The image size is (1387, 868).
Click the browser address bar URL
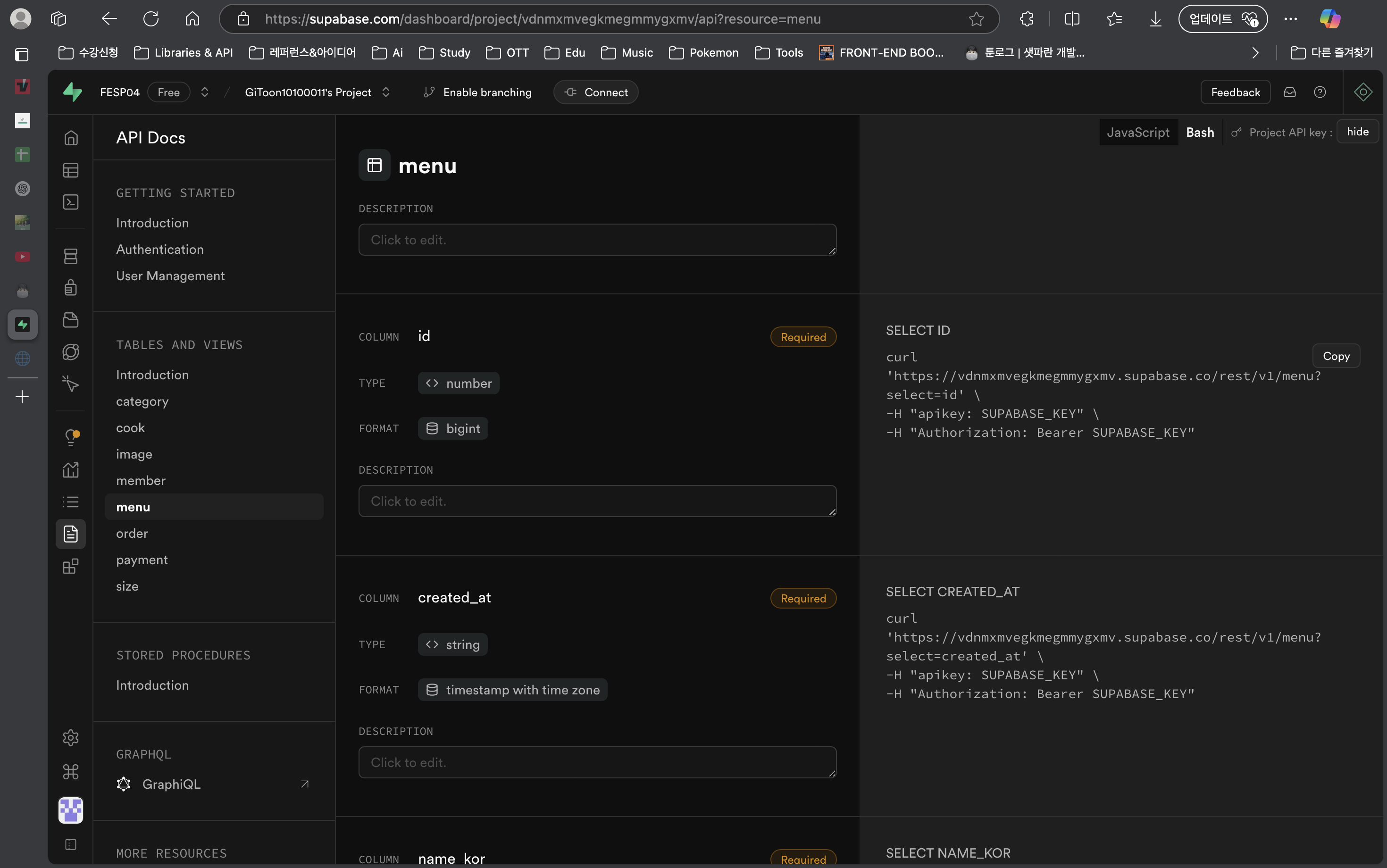[543, 19]
